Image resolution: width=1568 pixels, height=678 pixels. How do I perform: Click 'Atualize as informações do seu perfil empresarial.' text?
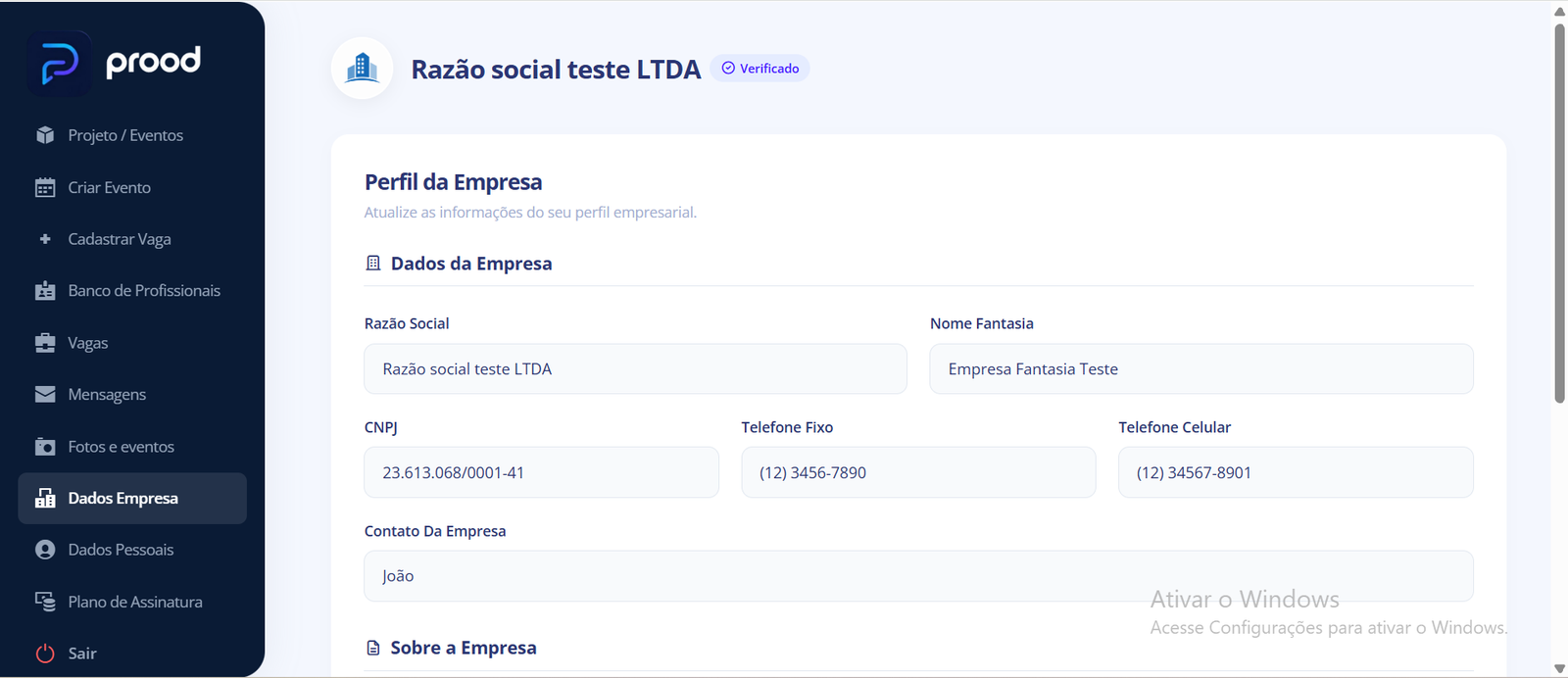pyautogui.click(x=530, y=213)
